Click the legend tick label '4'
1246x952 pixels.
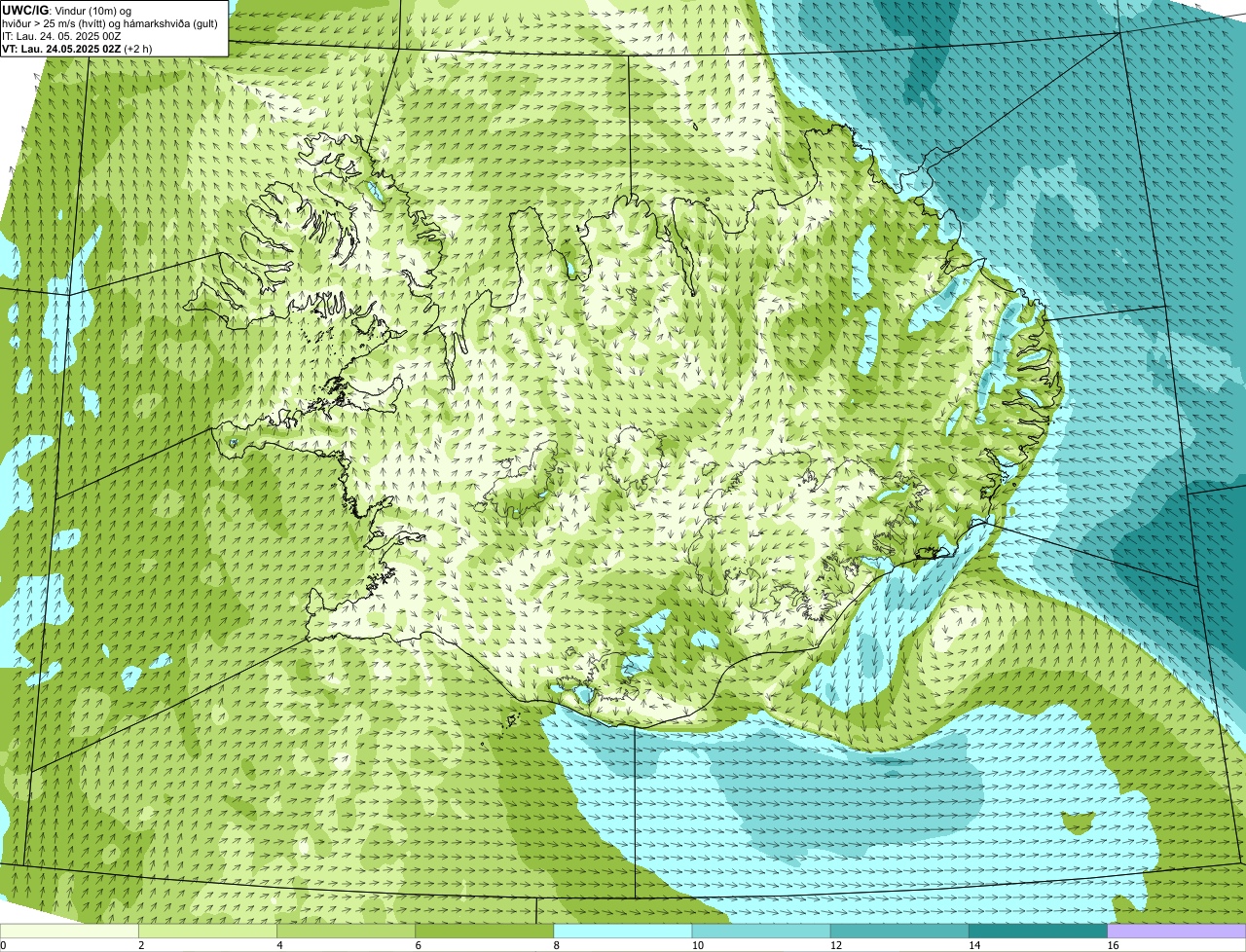click(279, 945)
